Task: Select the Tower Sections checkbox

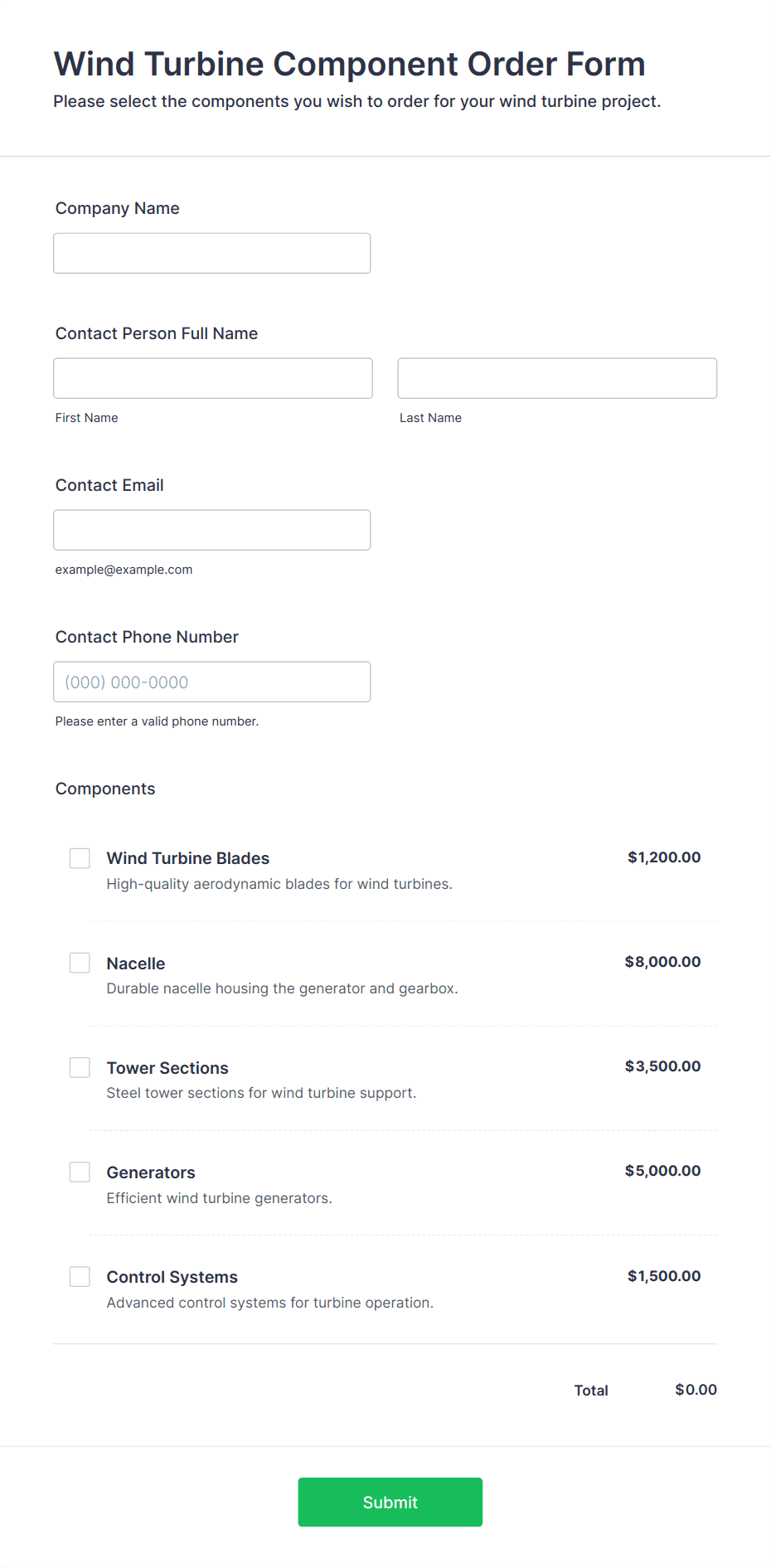Action: pos(80,1067)
